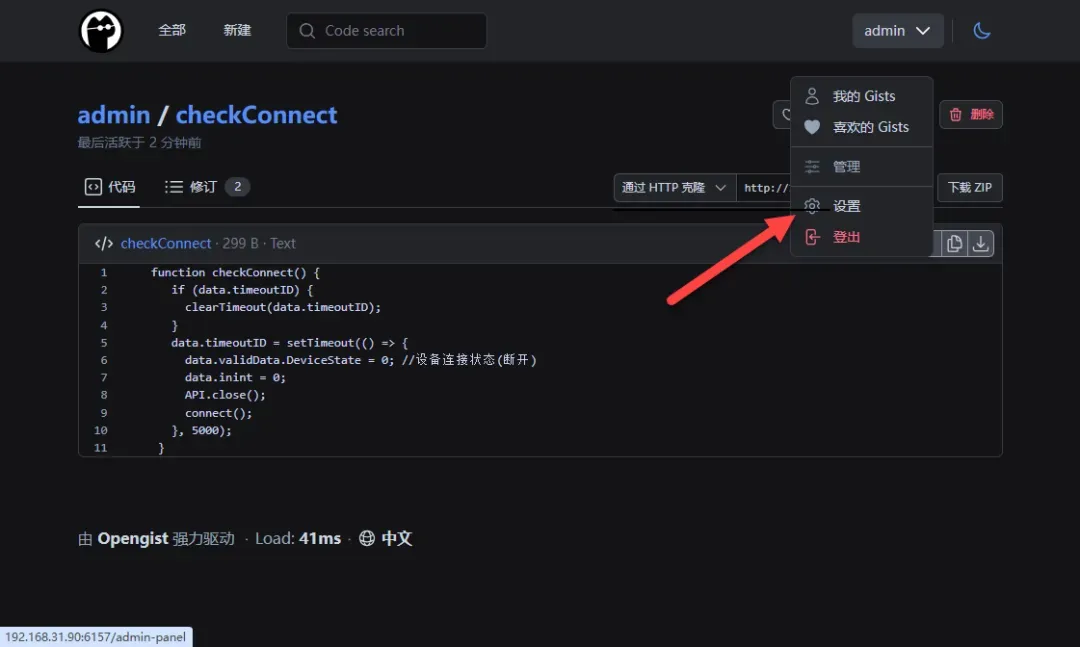Collapse the admin user dropdown
The height and width of the screenshot is (647, 1080).
pos(897,31)
